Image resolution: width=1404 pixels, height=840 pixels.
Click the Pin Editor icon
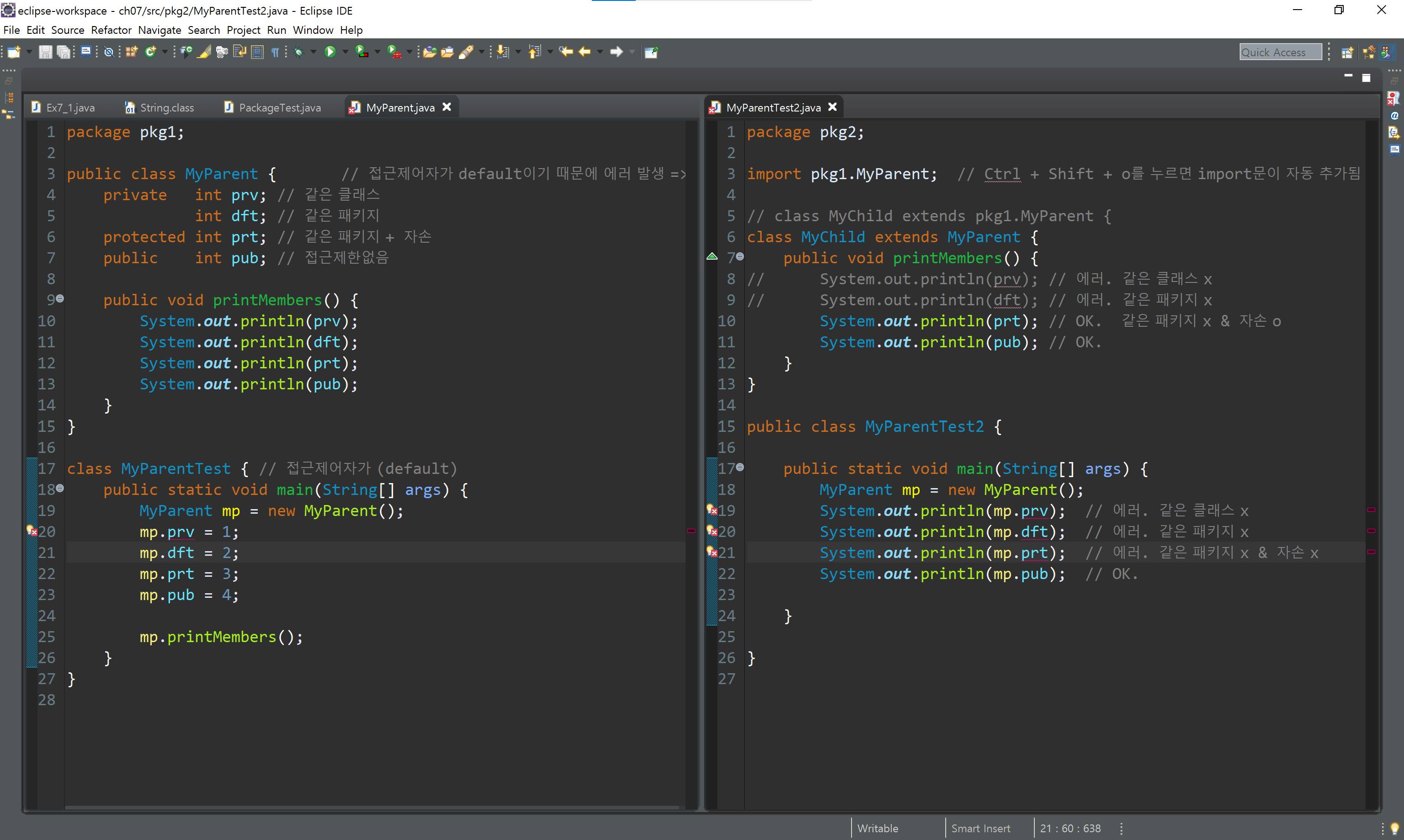(x=651, y=52)
